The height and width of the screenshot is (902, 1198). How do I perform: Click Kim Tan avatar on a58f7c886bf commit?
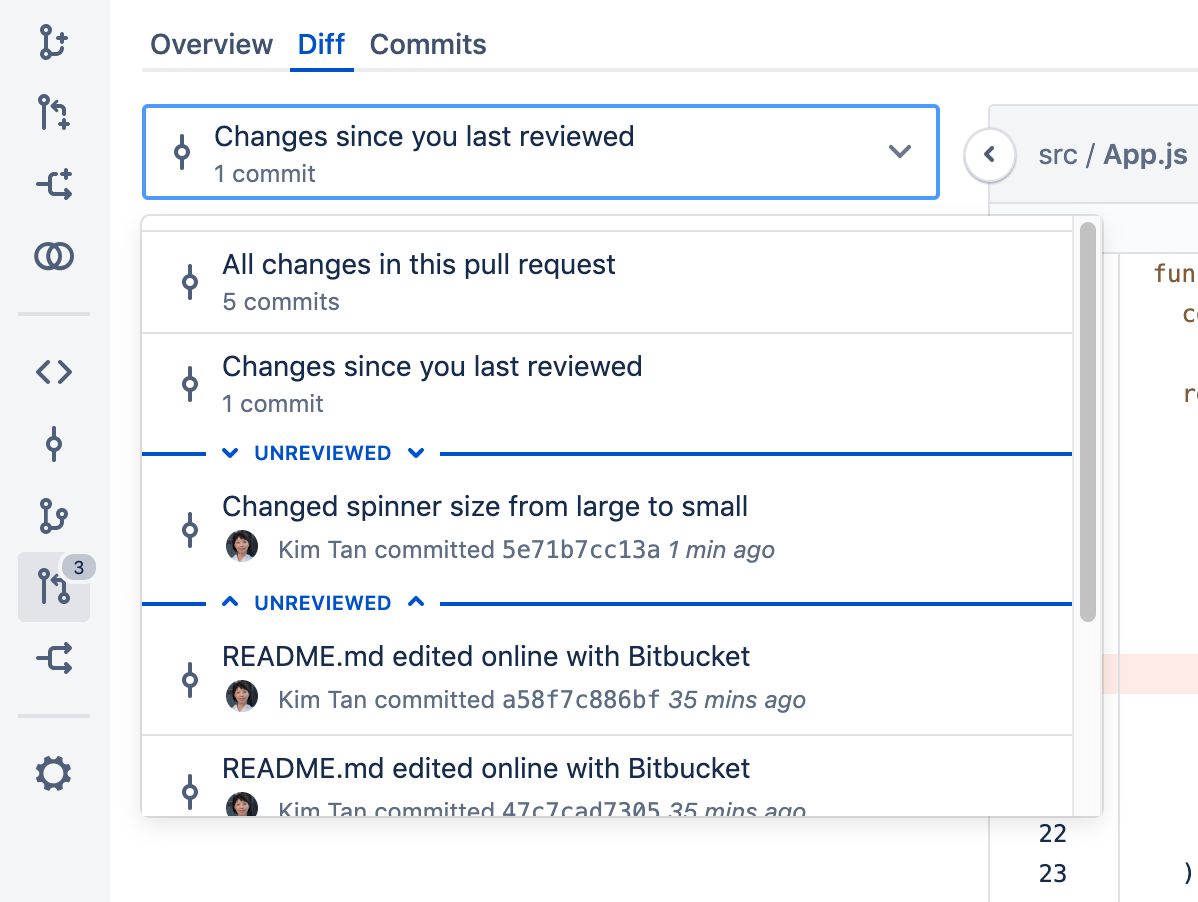click(241, 696)
